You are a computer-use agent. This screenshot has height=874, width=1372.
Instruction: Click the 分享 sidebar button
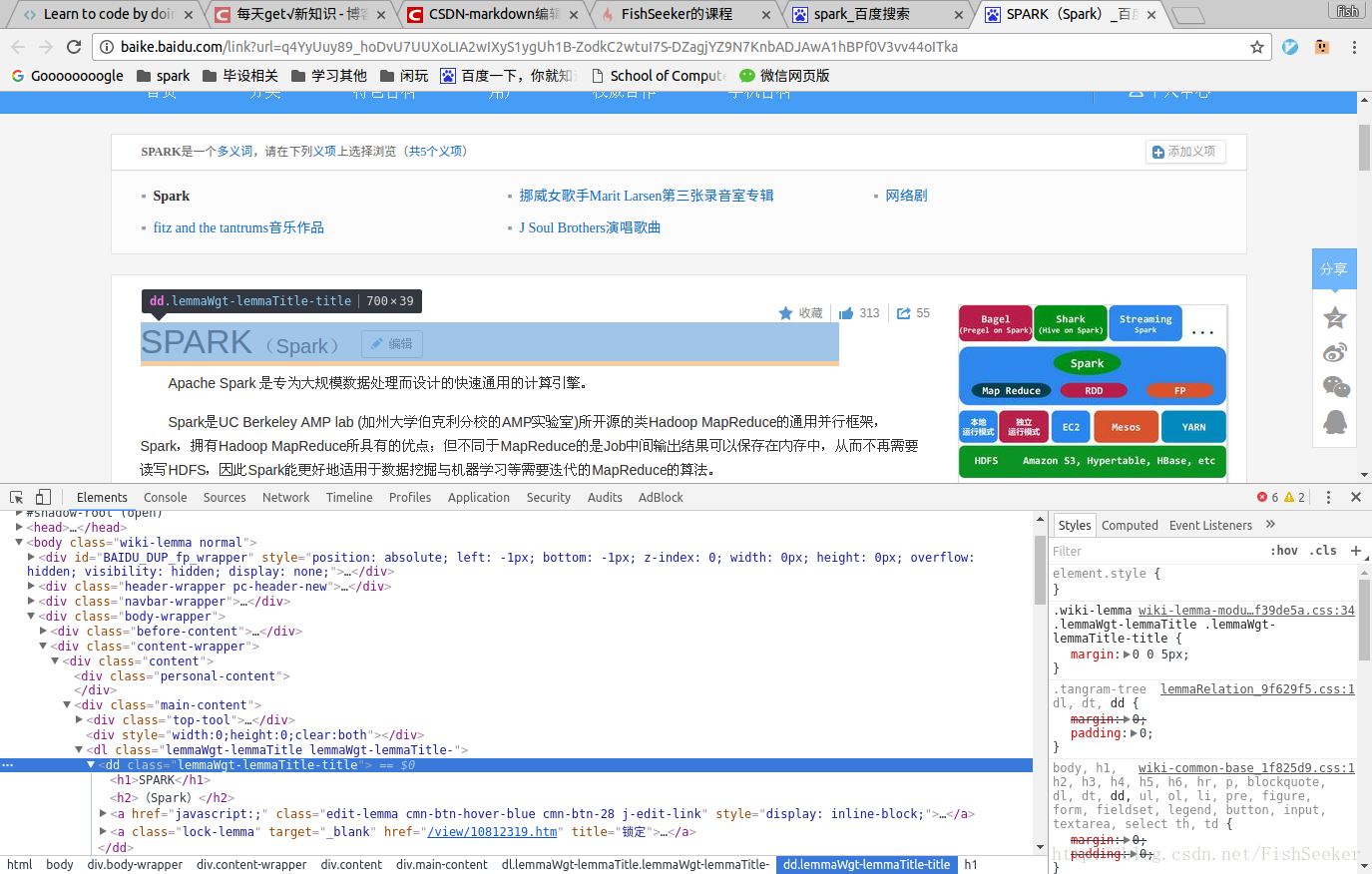pyautogui.click(x=1334, y=268)
